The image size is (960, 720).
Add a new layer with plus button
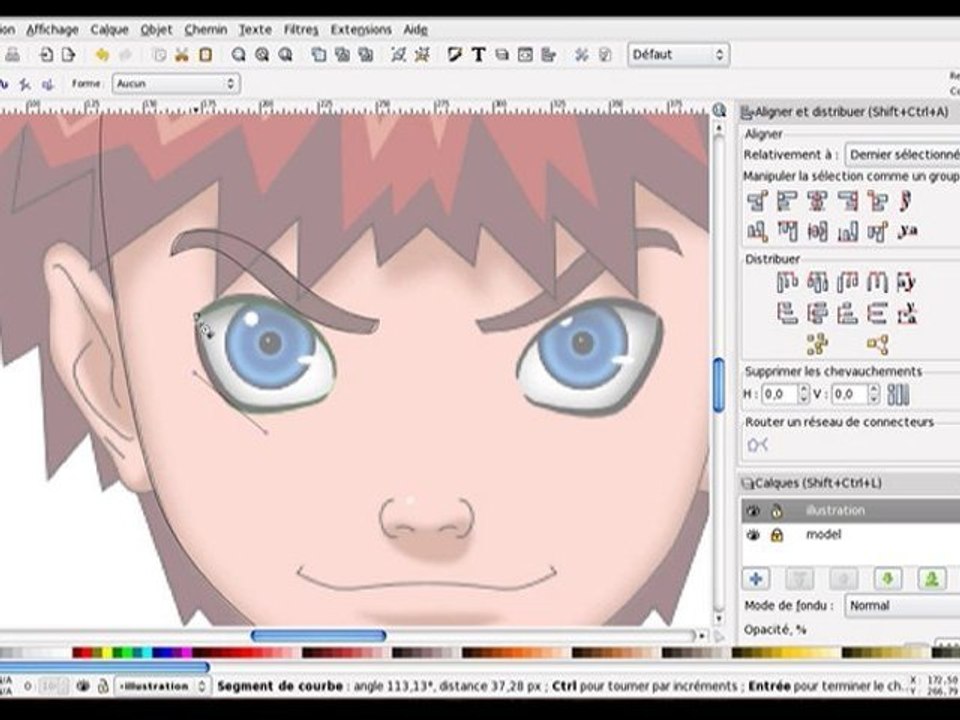pyautogui.click(x=756, y=579)
